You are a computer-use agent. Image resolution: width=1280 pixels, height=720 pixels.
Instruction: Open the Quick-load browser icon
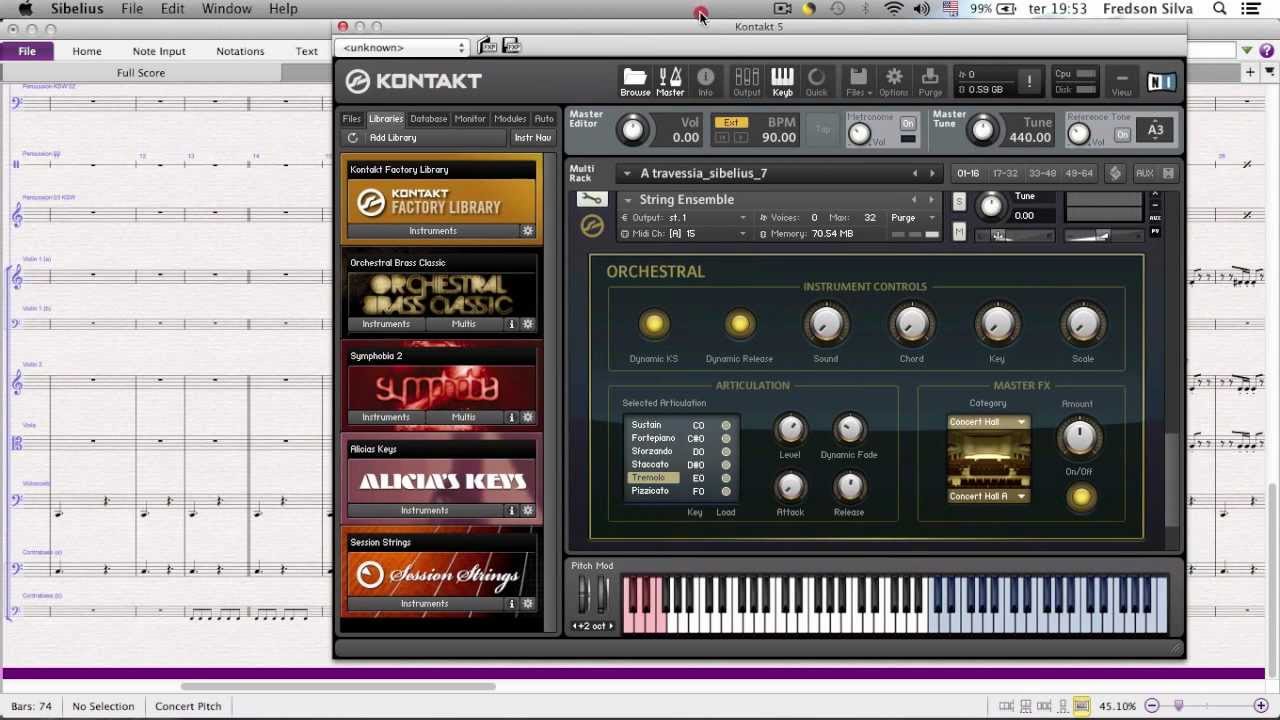coord(816,82)
